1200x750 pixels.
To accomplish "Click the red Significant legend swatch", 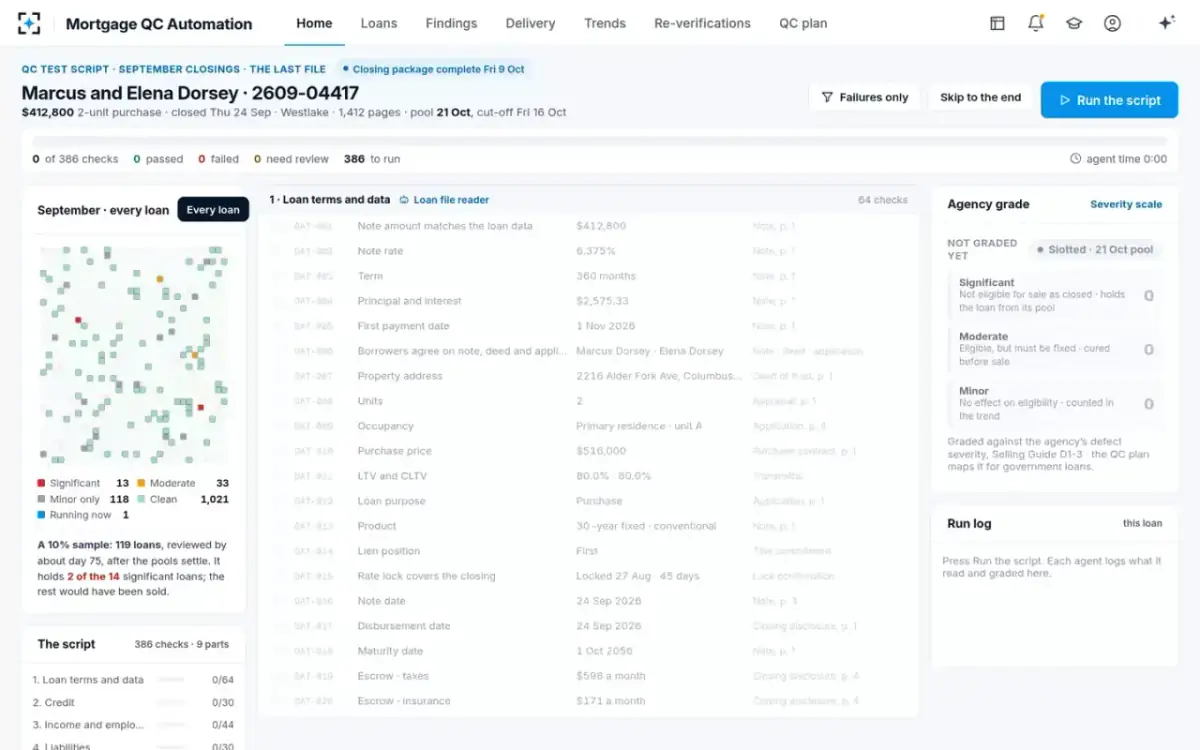I will pos(41,483).
